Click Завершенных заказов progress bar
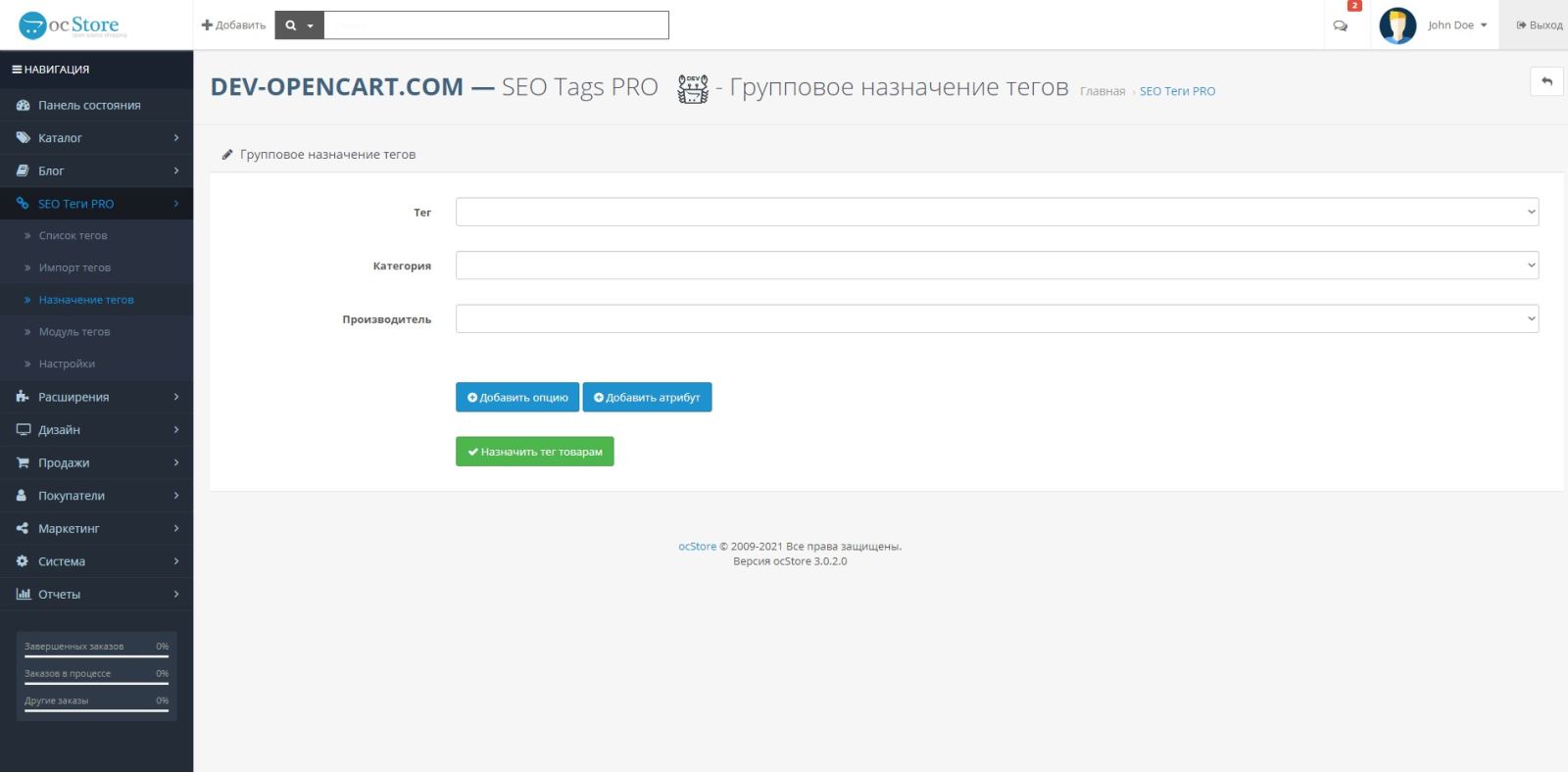1568x773 pixels. [96, 656]
